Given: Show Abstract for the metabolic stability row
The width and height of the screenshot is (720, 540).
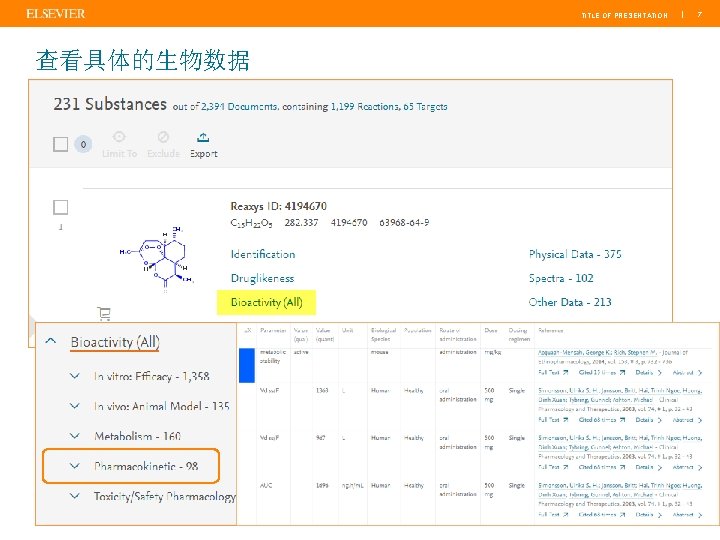Looking at the screenshot, I should tap(687, 372).
